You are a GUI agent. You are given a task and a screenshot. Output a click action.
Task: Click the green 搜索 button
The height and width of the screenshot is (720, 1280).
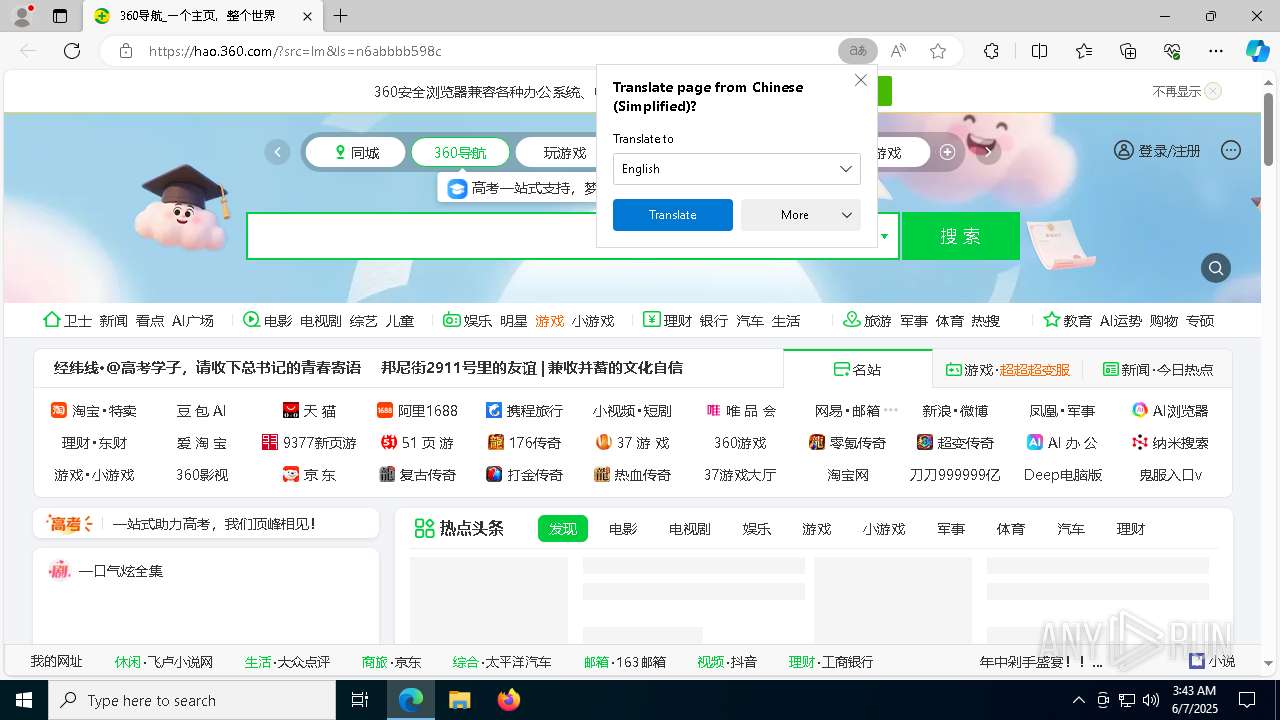(x=961, y=236)
